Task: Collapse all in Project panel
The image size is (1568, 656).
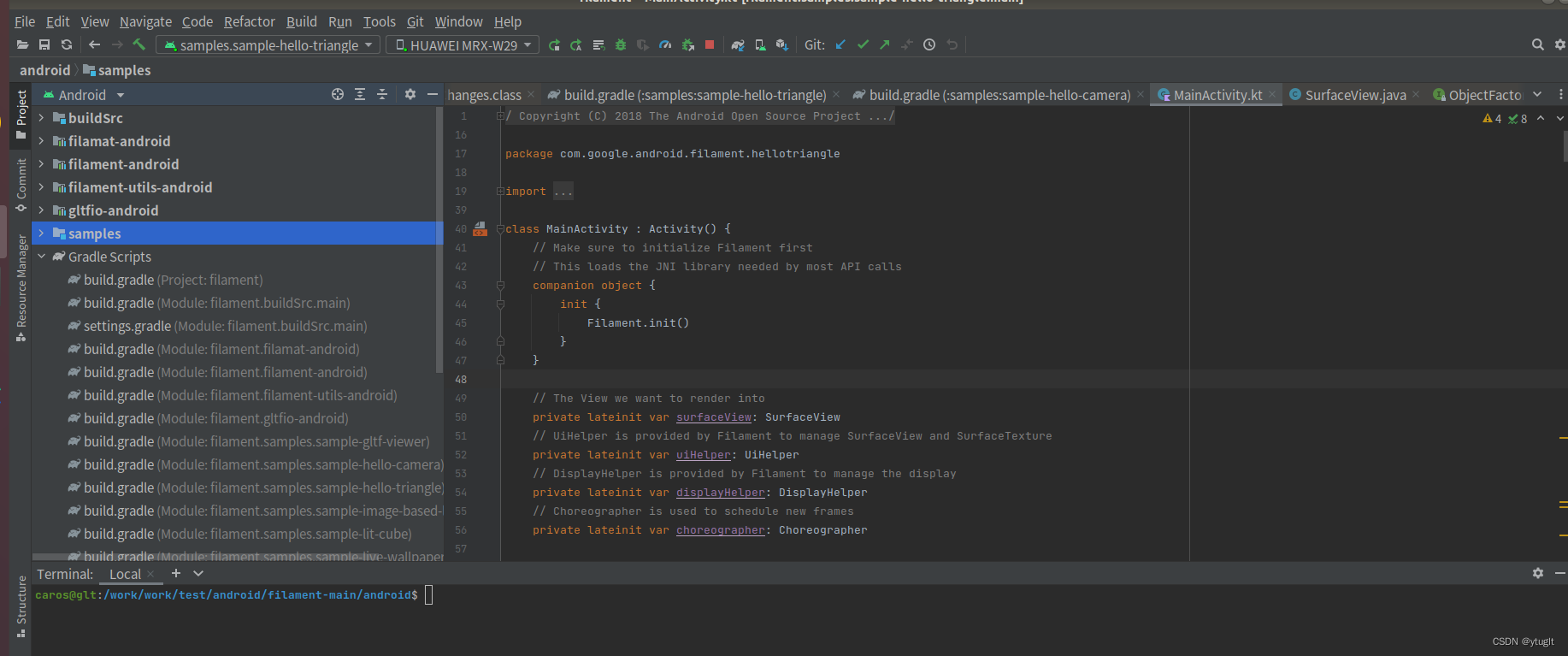Action: point(382,94)
